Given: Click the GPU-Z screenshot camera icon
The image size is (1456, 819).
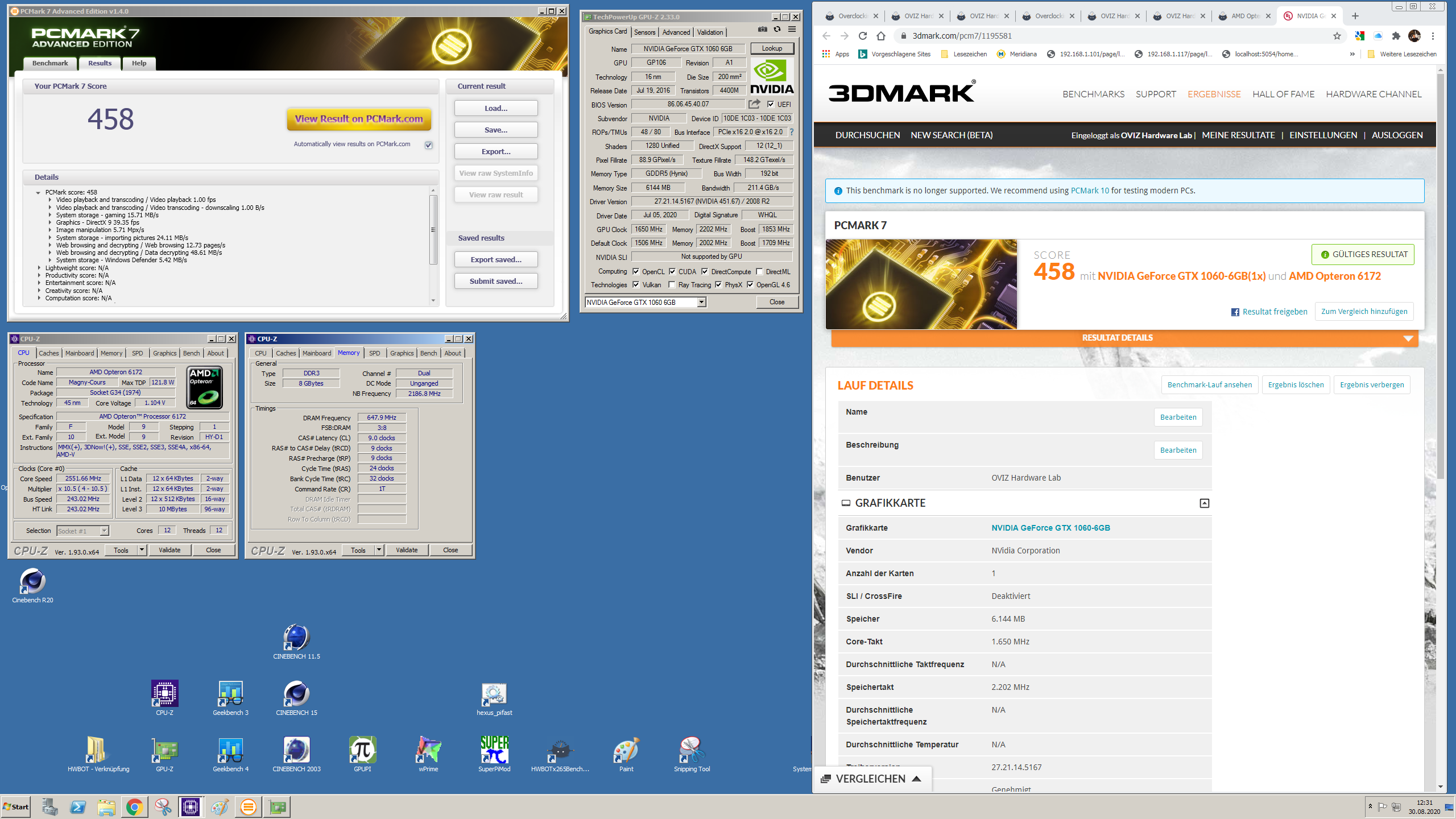Looking at the screenshot, I should click(x=762, y=30).
